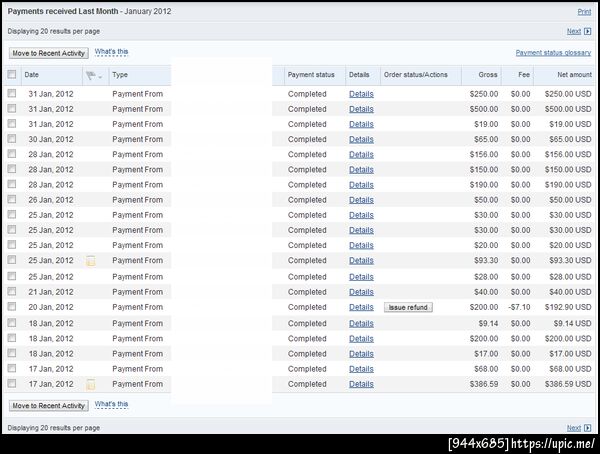The height and width of the screenshot is (454, 600).
Task: Click the 21 Jan, 2012 date cell
Action: click(x=51, y=292)
